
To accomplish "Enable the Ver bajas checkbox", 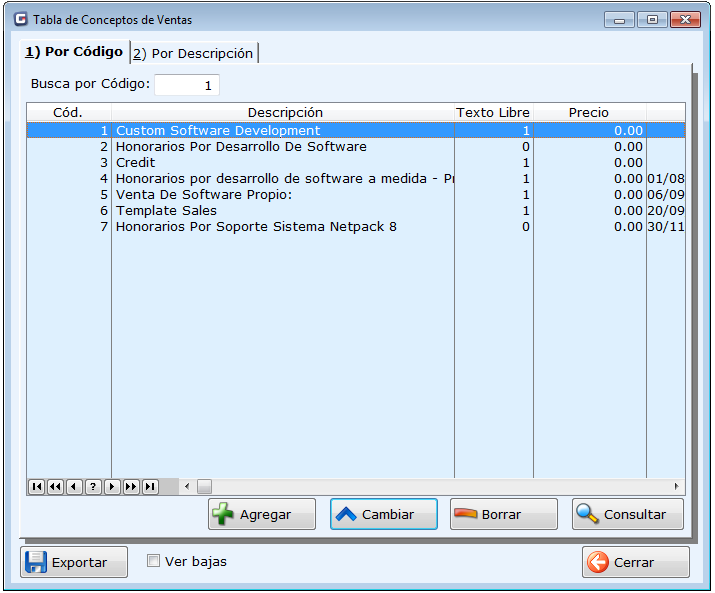I will pyautogui.click(x=153, y=561).
